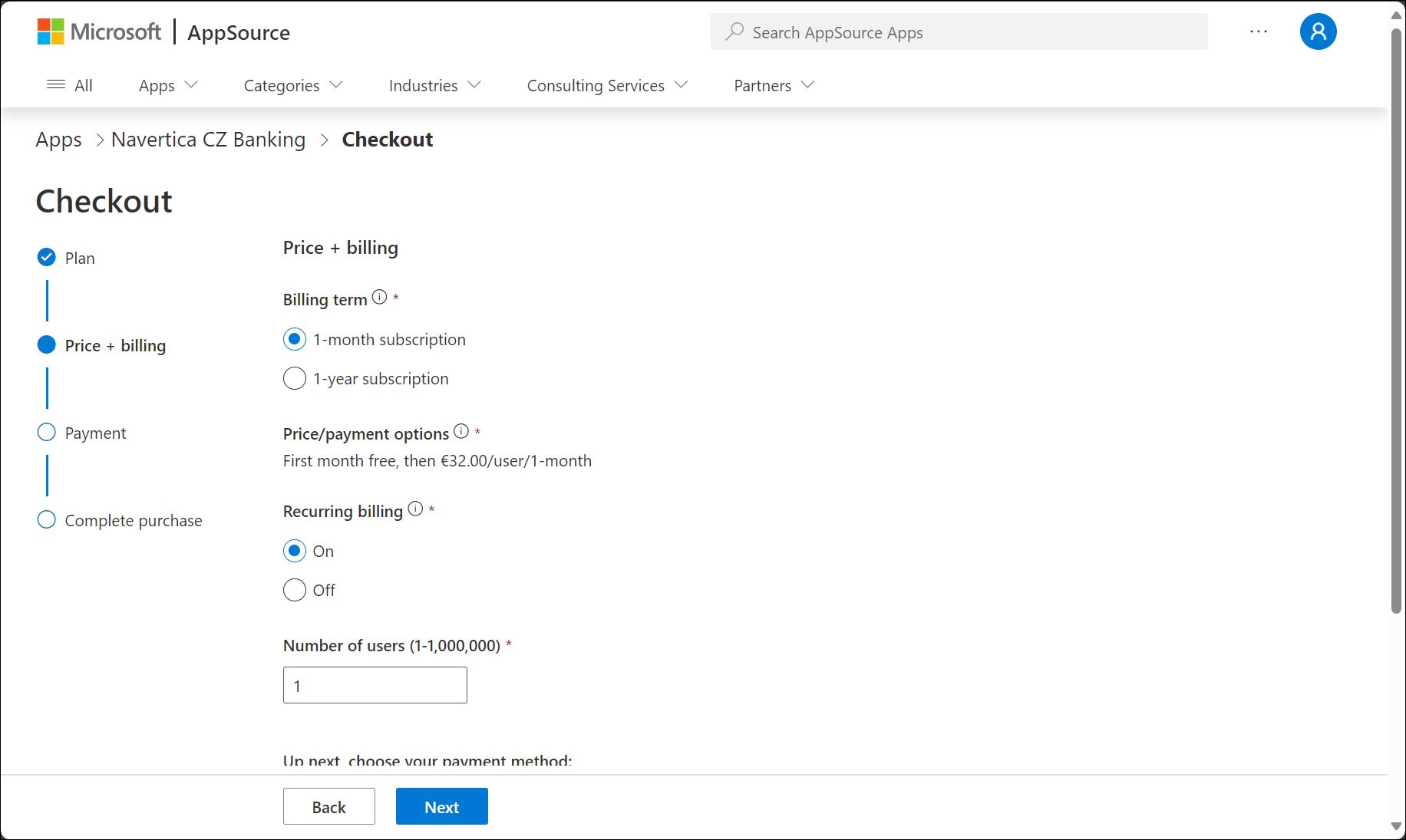Click the AppSource title link
The image size is (1406, 840).
[x=239, y=32]
